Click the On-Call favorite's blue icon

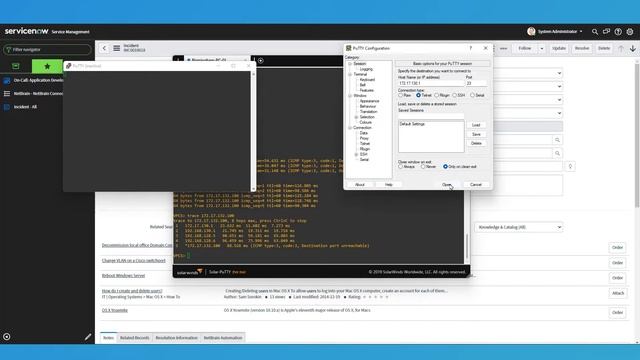pos(7,80)
